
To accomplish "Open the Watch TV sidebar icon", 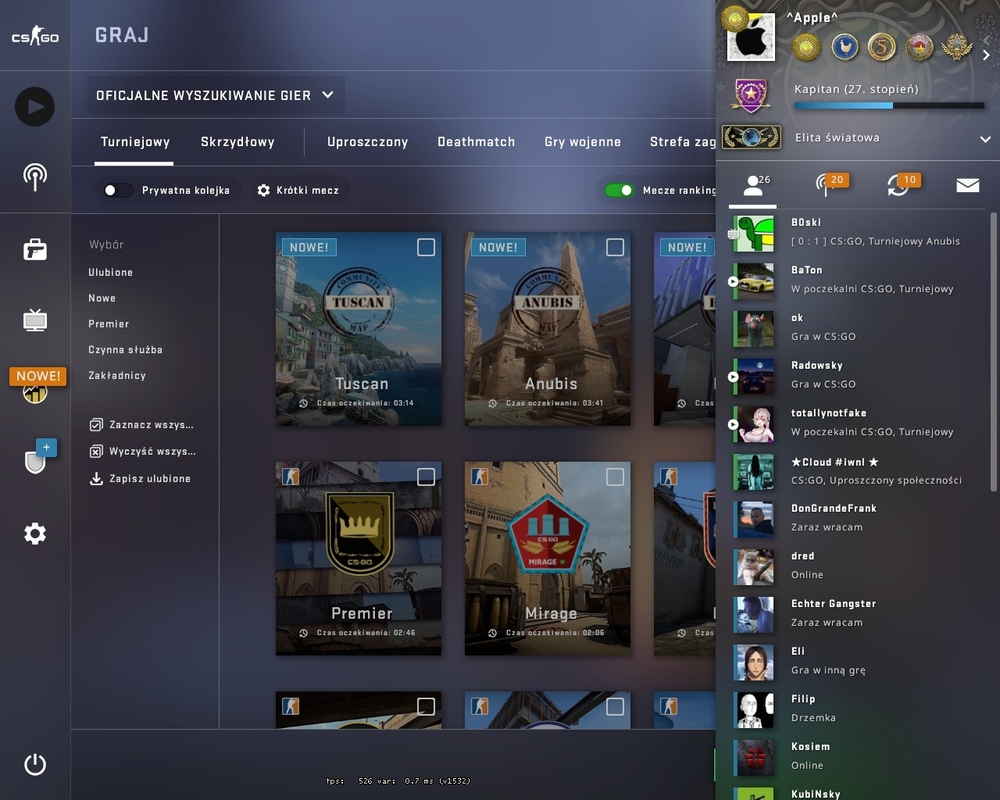I will click(34, 320).
